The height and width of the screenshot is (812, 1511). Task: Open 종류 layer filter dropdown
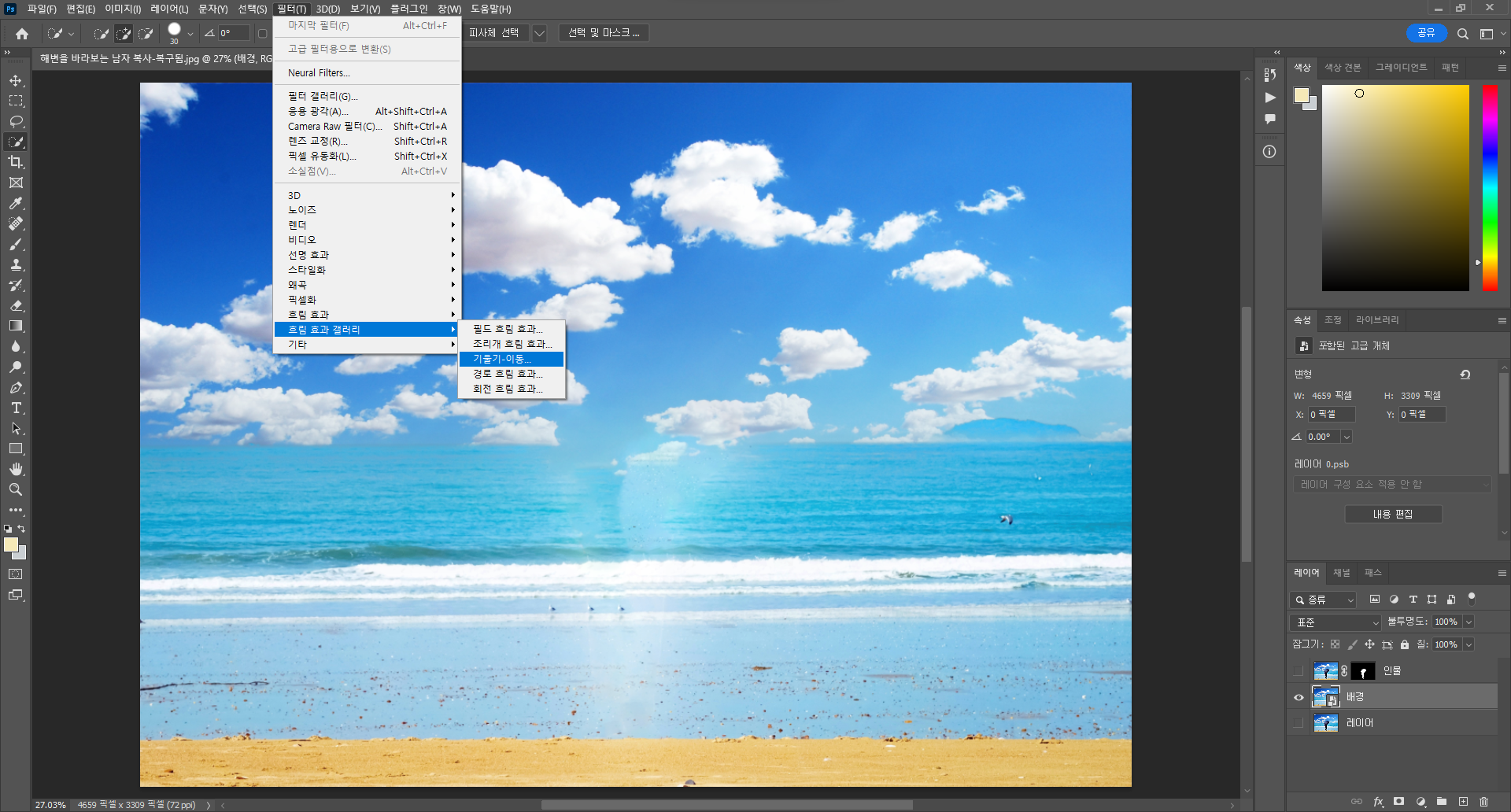coord(1323,600)
